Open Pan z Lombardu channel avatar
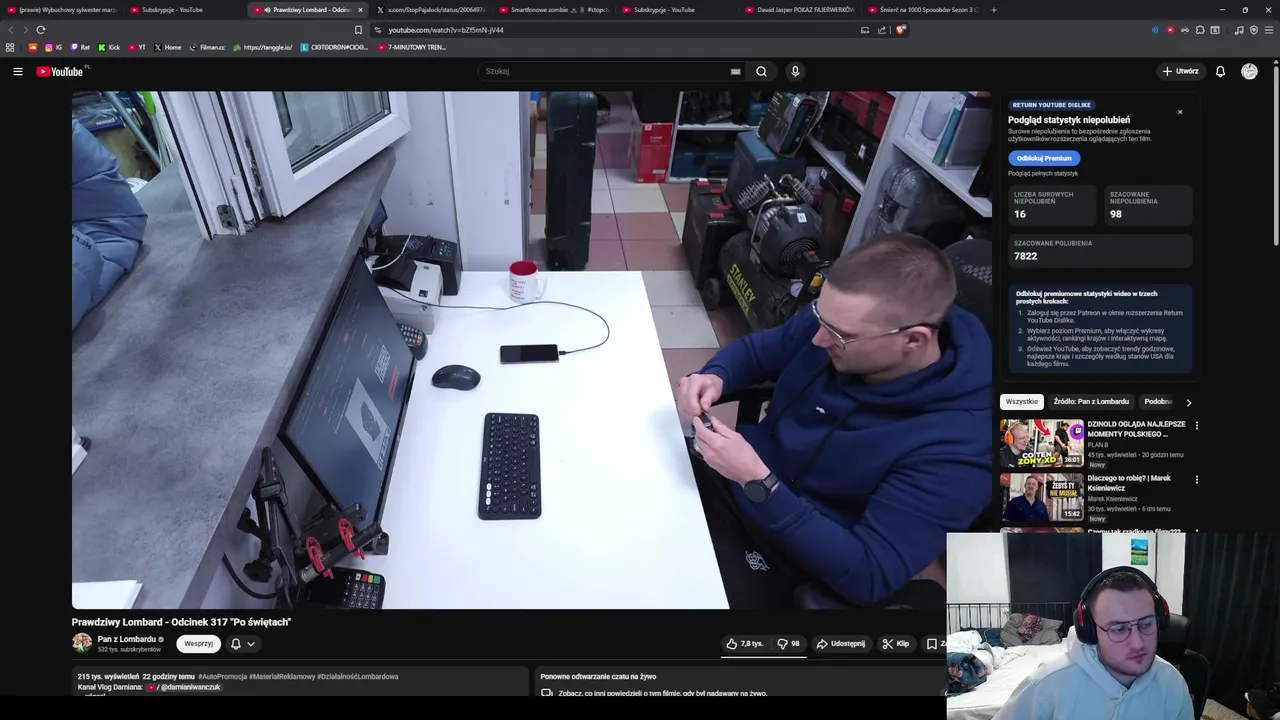Viewport: 1280px width, 720px height. coord(82,643)
